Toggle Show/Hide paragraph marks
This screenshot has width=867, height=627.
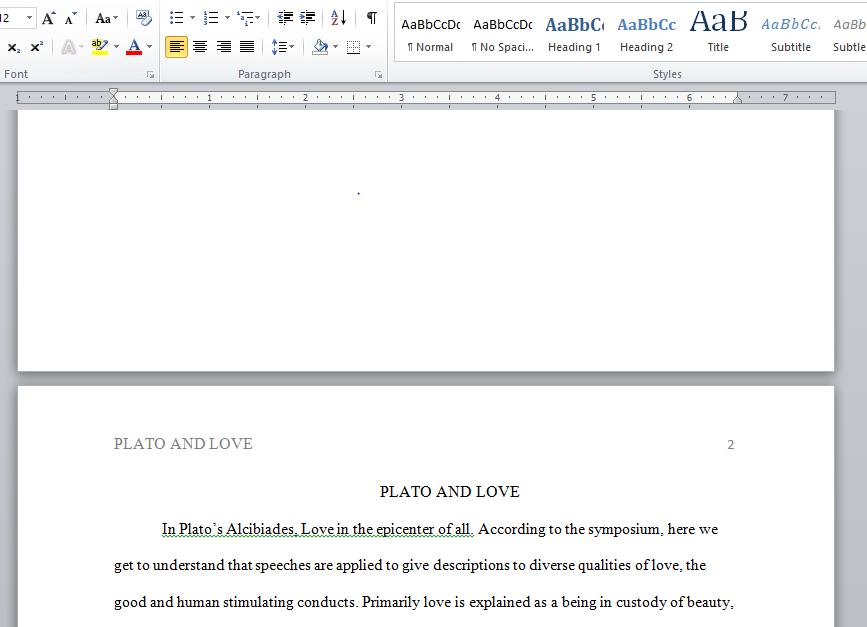point(372,18)
